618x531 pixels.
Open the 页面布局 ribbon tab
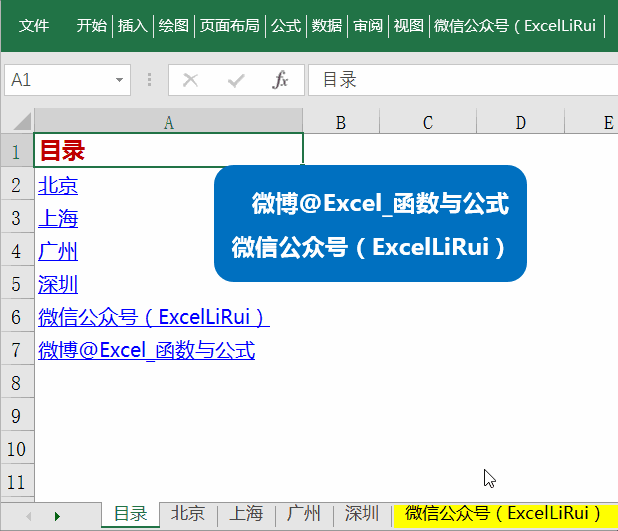point(230,26)
